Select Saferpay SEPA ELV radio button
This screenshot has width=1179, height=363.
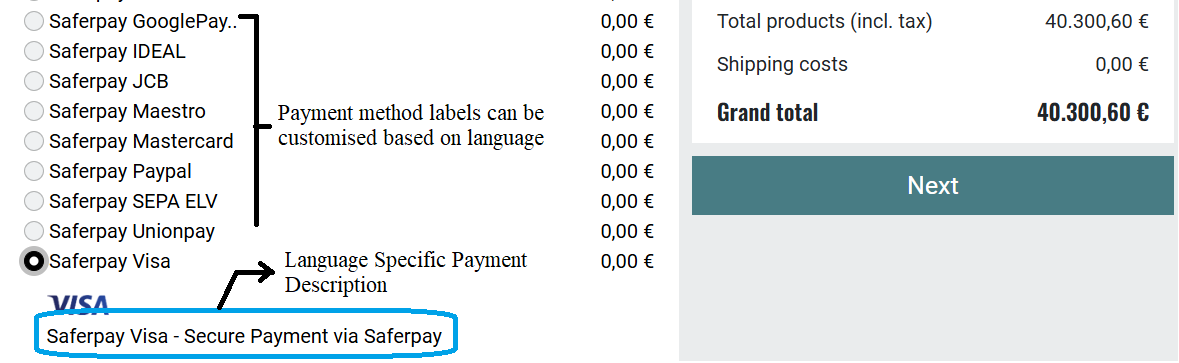[x=34, y=201]
